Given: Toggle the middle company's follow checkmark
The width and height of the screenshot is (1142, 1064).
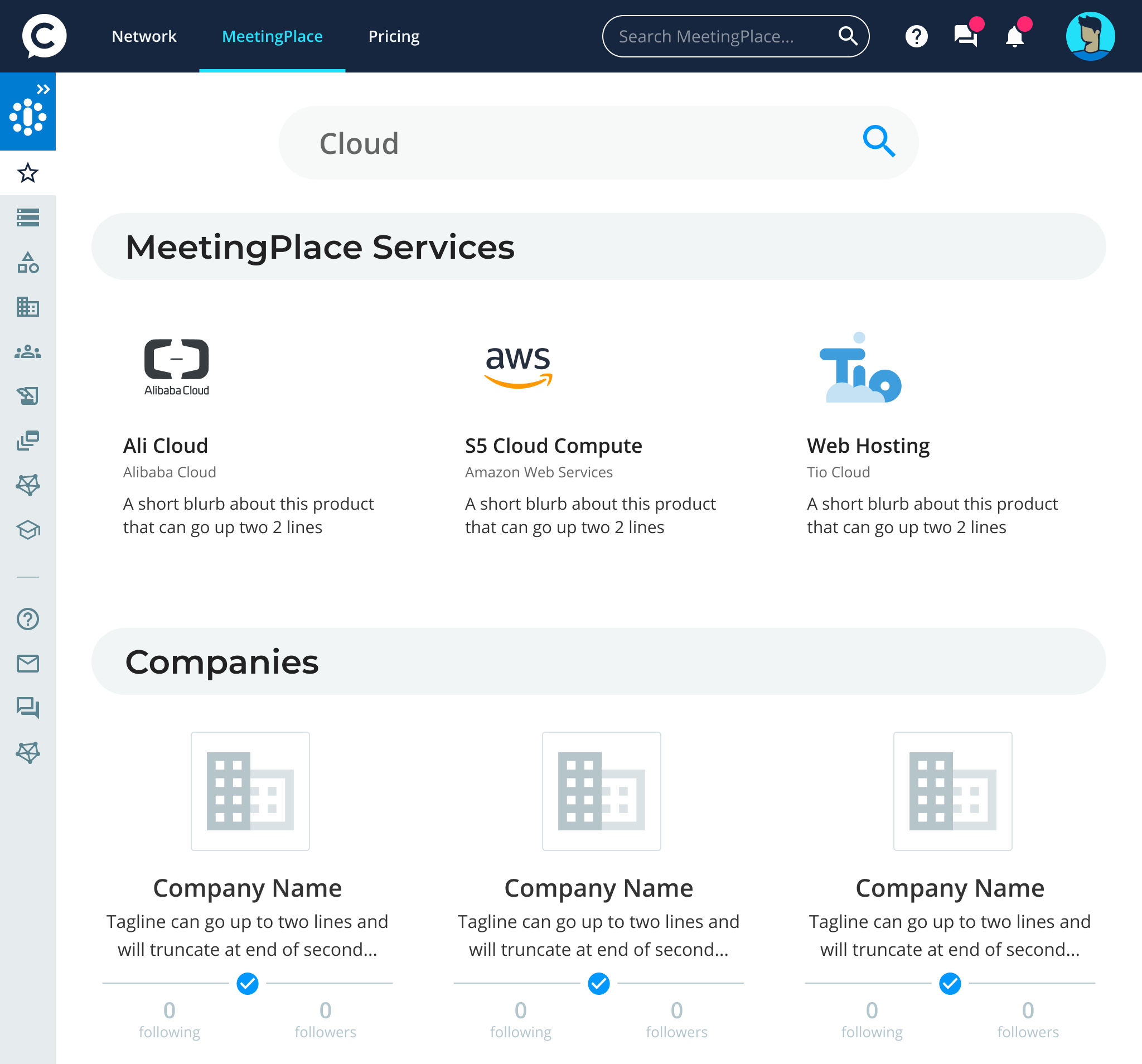Looking at the screenshot, I should (598, 984).
